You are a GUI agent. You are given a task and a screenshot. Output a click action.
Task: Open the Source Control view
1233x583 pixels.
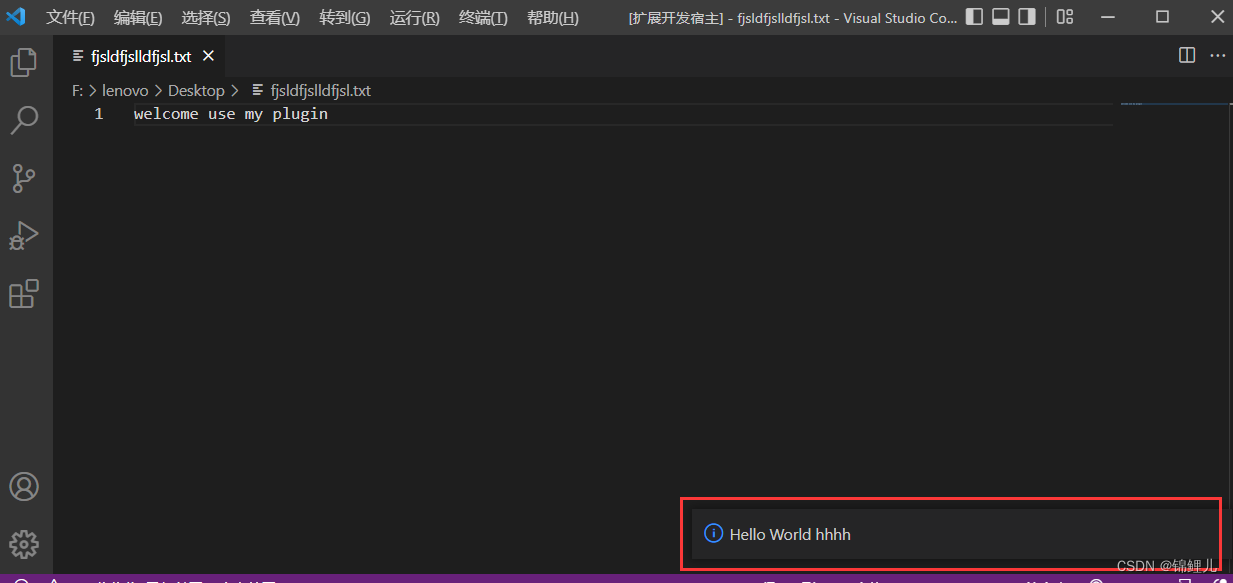pos(23,178)
